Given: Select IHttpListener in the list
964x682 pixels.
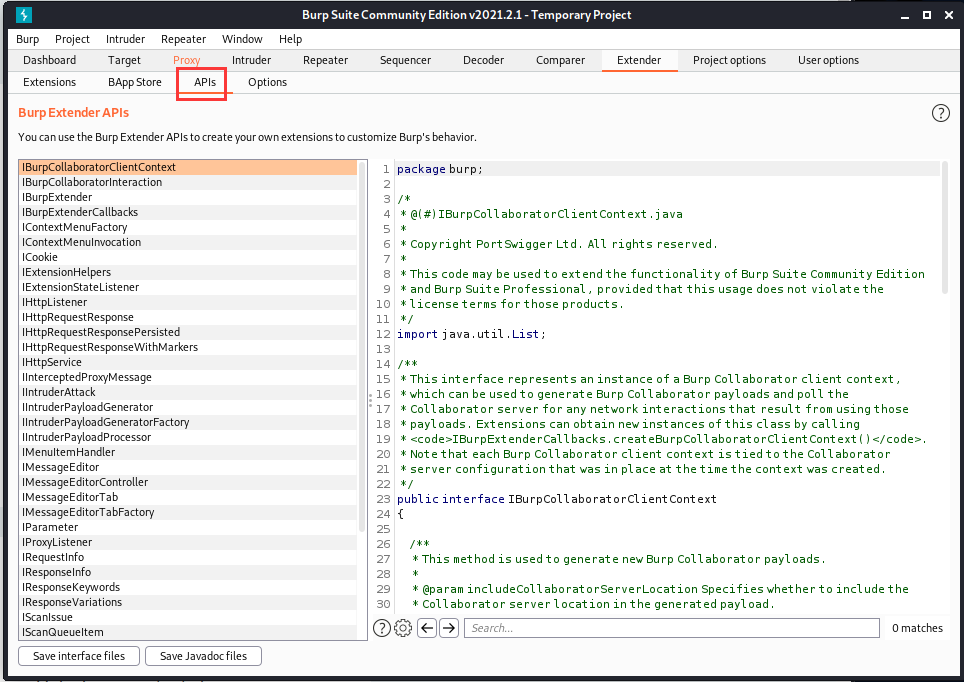Looking at the screenshot, I should point(188,303).
